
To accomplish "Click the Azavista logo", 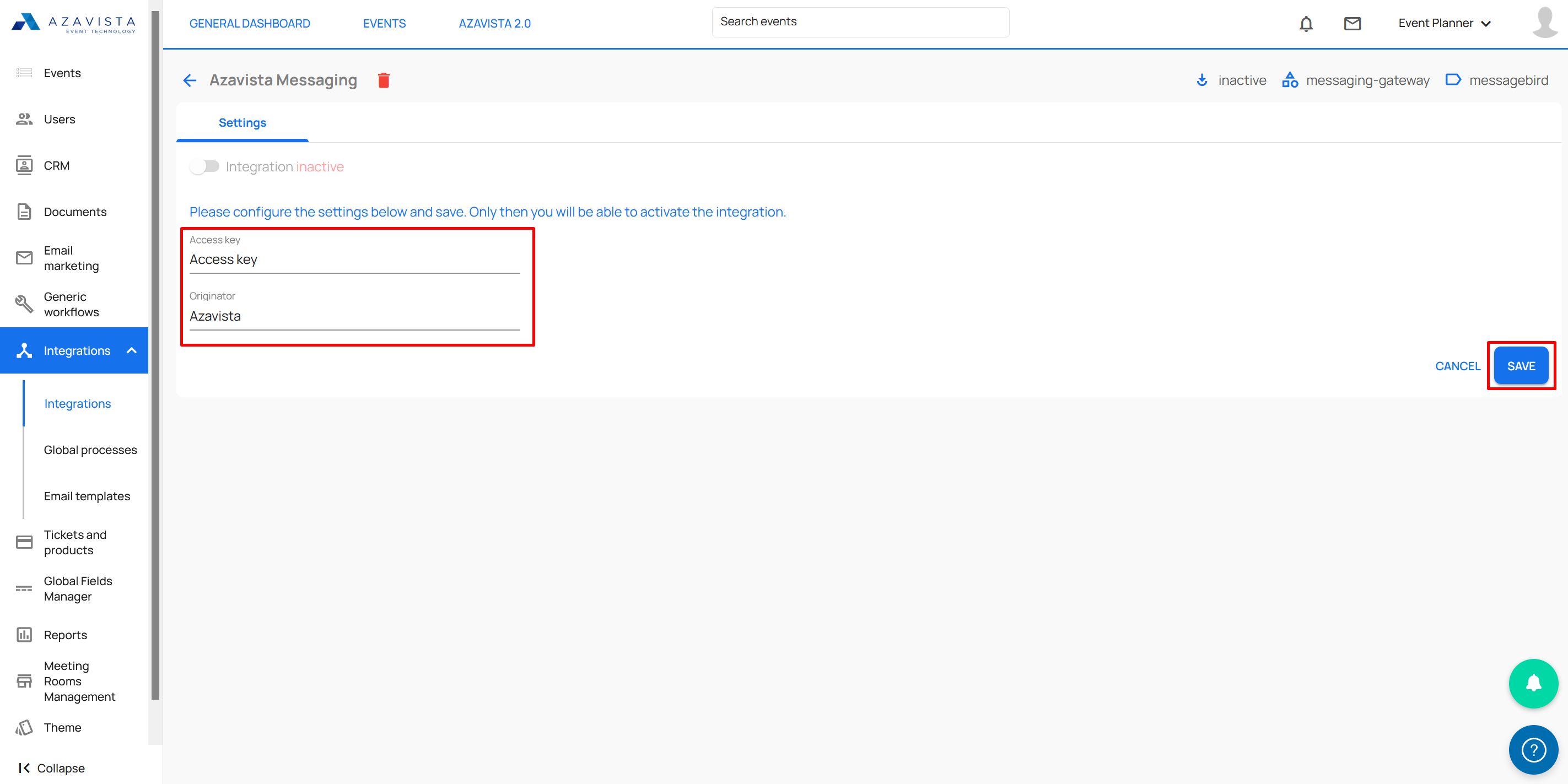I will (x=74, y=23).
